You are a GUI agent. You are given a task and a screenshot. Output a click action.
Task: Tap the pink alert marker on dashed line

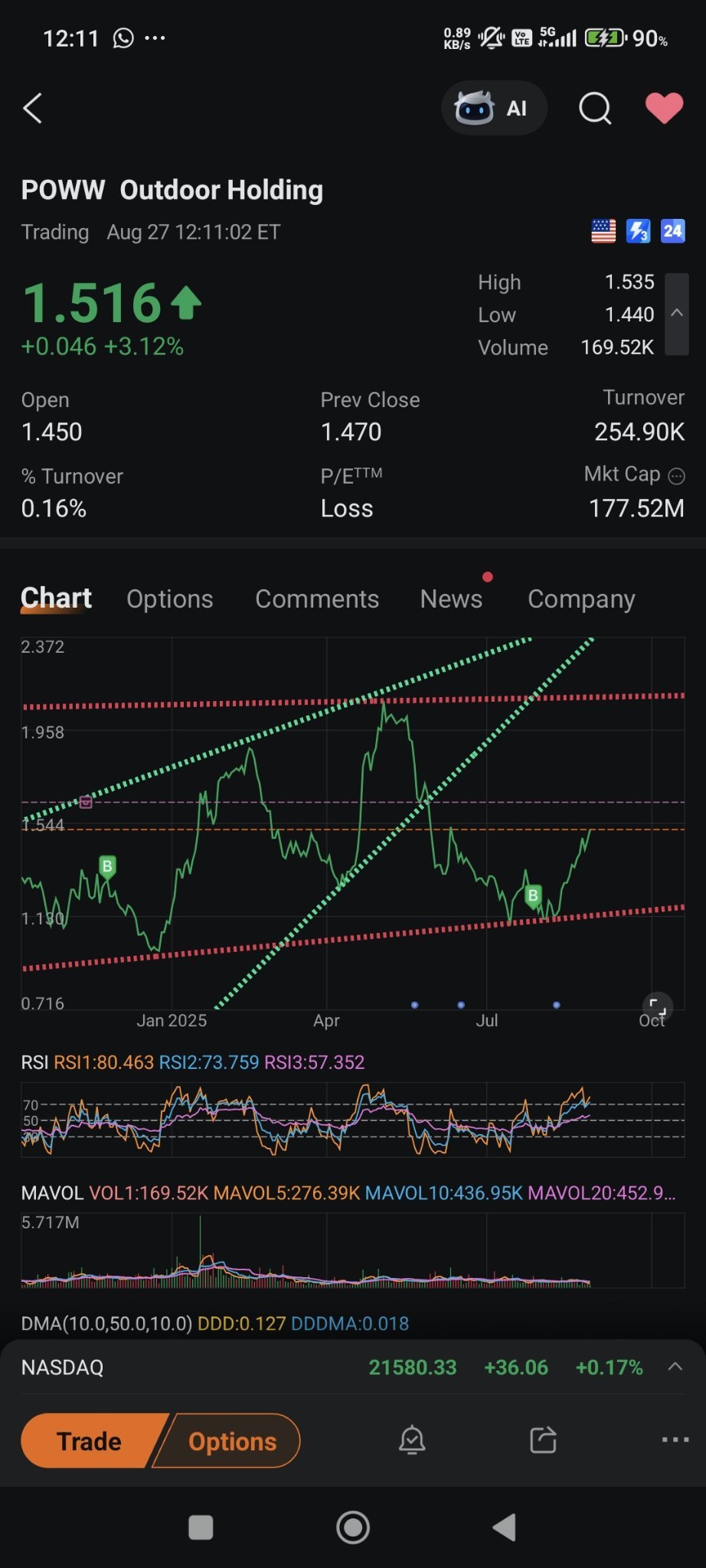86,802
